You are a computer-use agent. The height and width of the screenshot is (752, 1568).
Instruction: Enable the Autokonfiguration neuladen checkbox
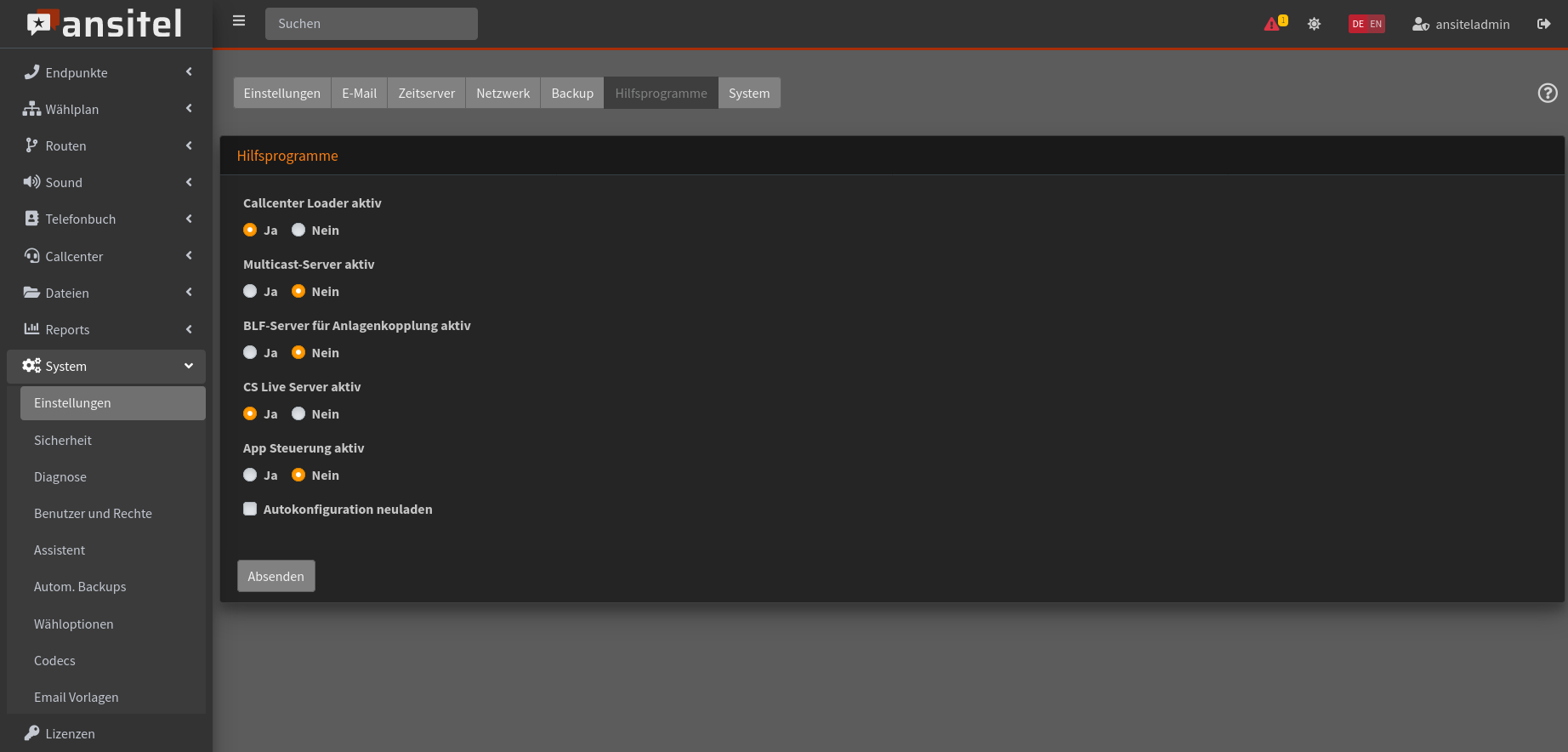point(250,509)
